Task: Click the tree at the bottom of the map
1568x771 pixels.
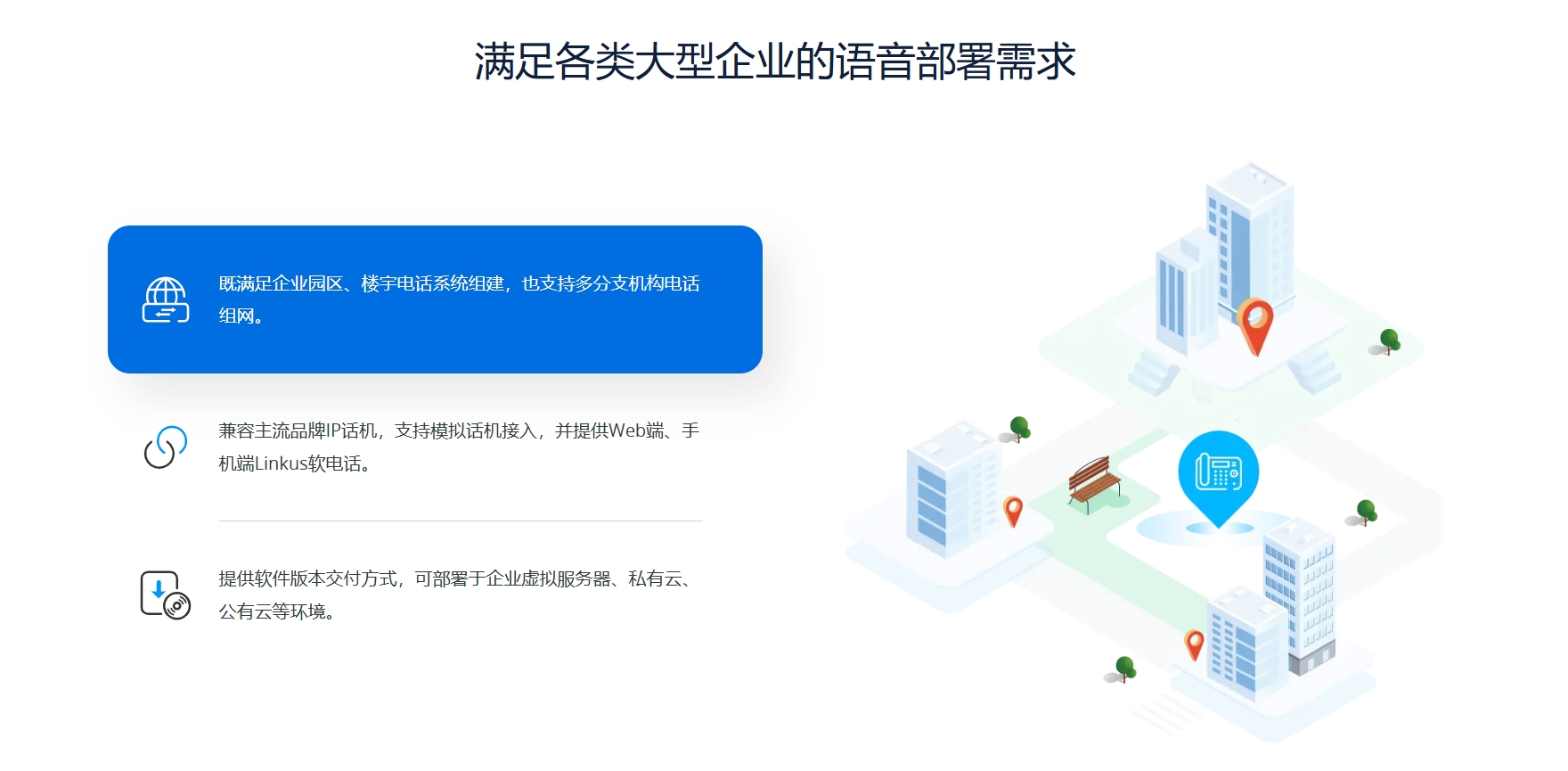Action: coord(1124,668)
